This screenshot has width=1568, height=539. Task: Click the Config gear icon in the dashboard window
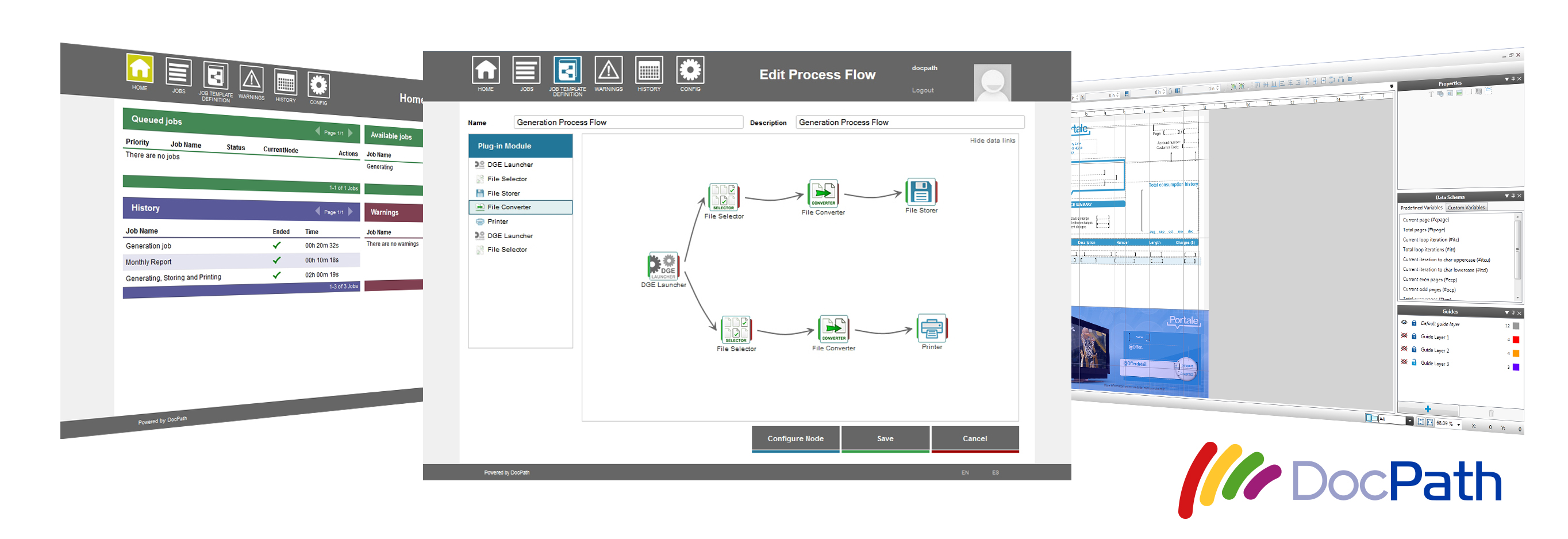pyautogui.click(x=318, y=85)
